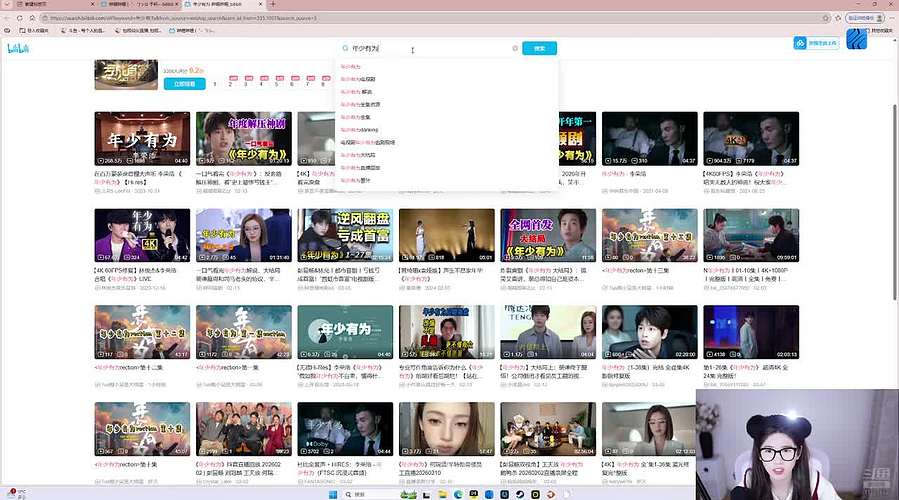Image resolution: width=899 pixels, height=500 pixels.
Task: Open the teal 年少有为 thumbnail with the moon
Action: coord(345,332)
